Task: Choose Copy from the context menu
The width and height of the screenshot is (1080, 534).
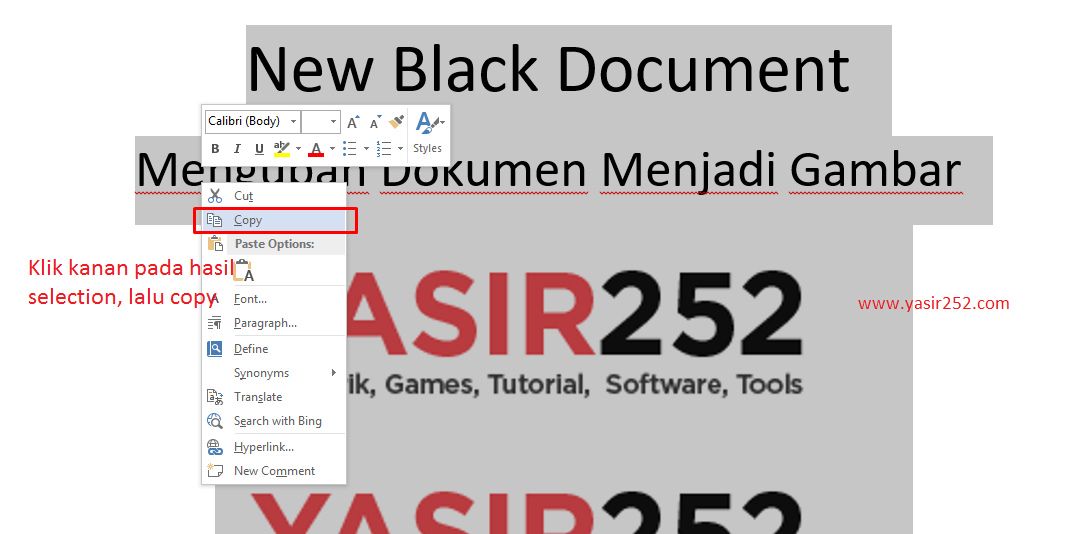Action: (x=248, y=220)
